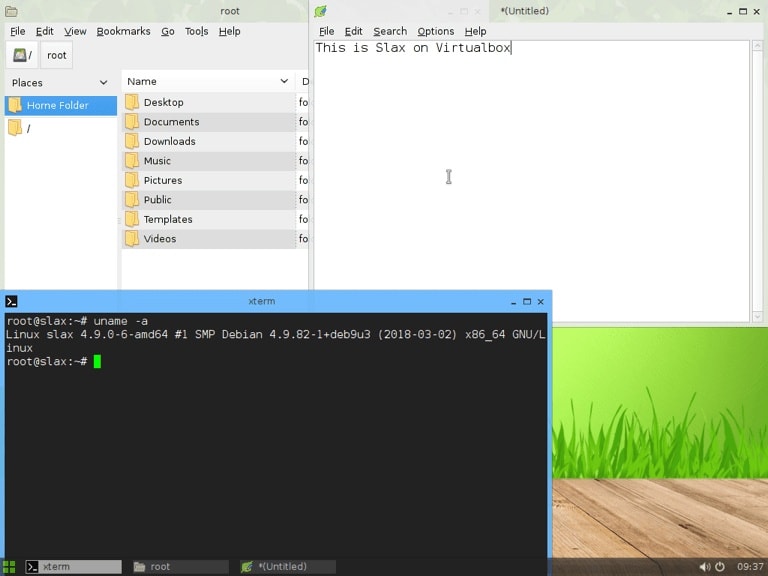
Task: Click the volume icon in system tray
Action: [x=705, y=567]
